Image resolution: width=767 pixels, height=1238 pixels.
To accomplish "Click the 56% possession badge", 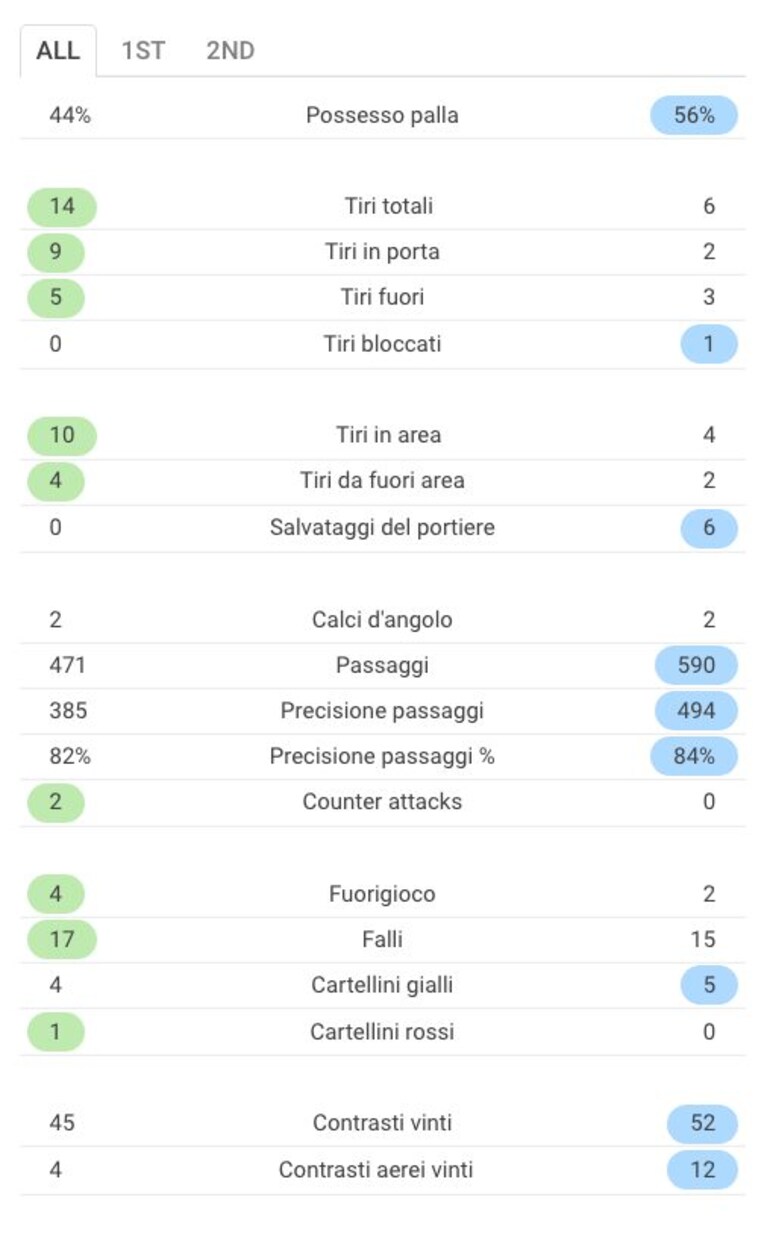I will pyautogui.click(x=694, y=115).
